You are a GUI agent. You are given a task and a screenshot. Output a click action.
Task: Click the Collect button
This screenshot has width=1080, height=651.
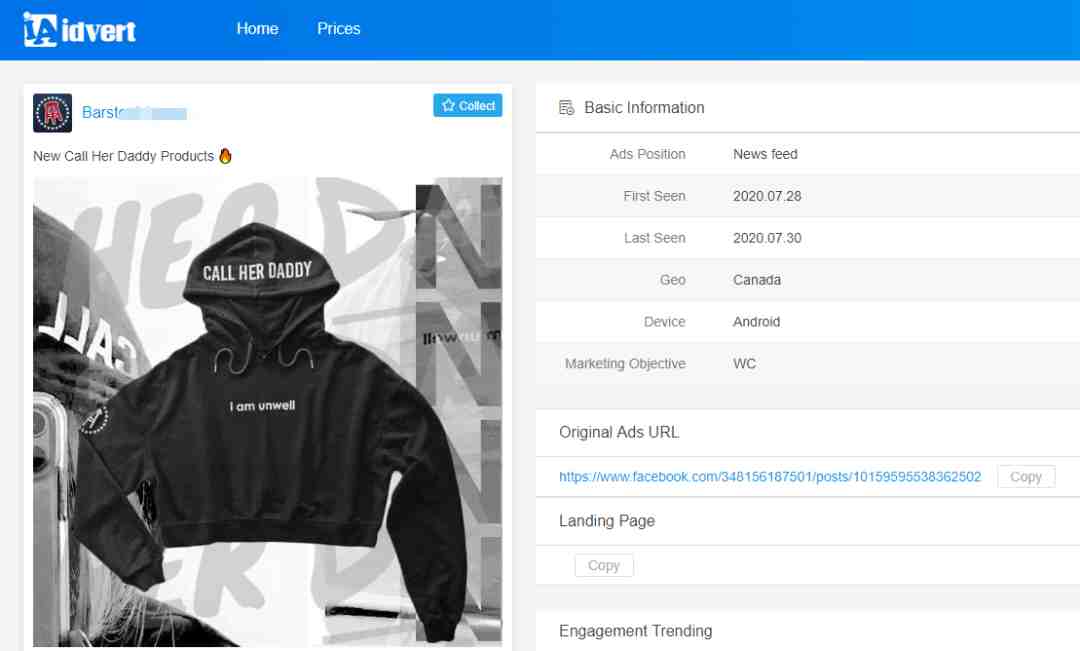point(468,105)
